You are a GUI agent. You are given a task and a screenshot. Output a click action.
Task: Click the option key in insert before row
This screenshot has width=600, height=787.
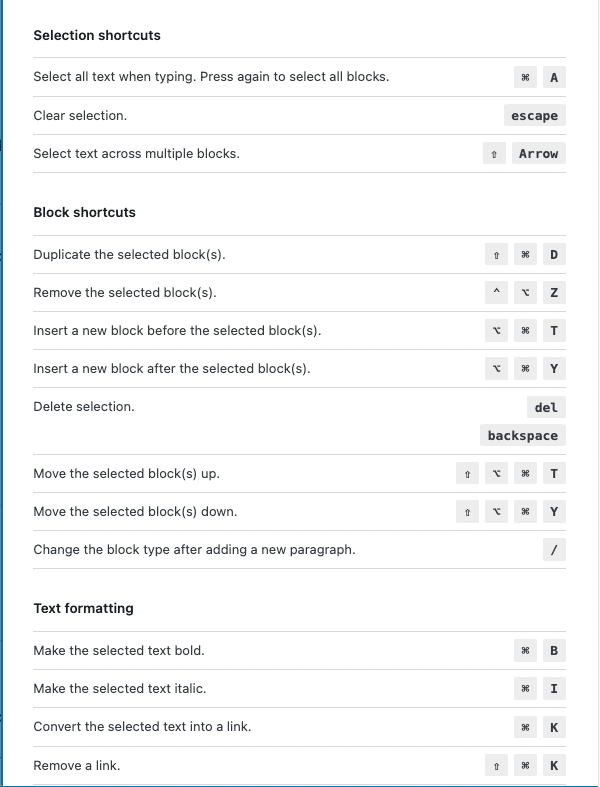pyautogui.click(x=497, y=331)
